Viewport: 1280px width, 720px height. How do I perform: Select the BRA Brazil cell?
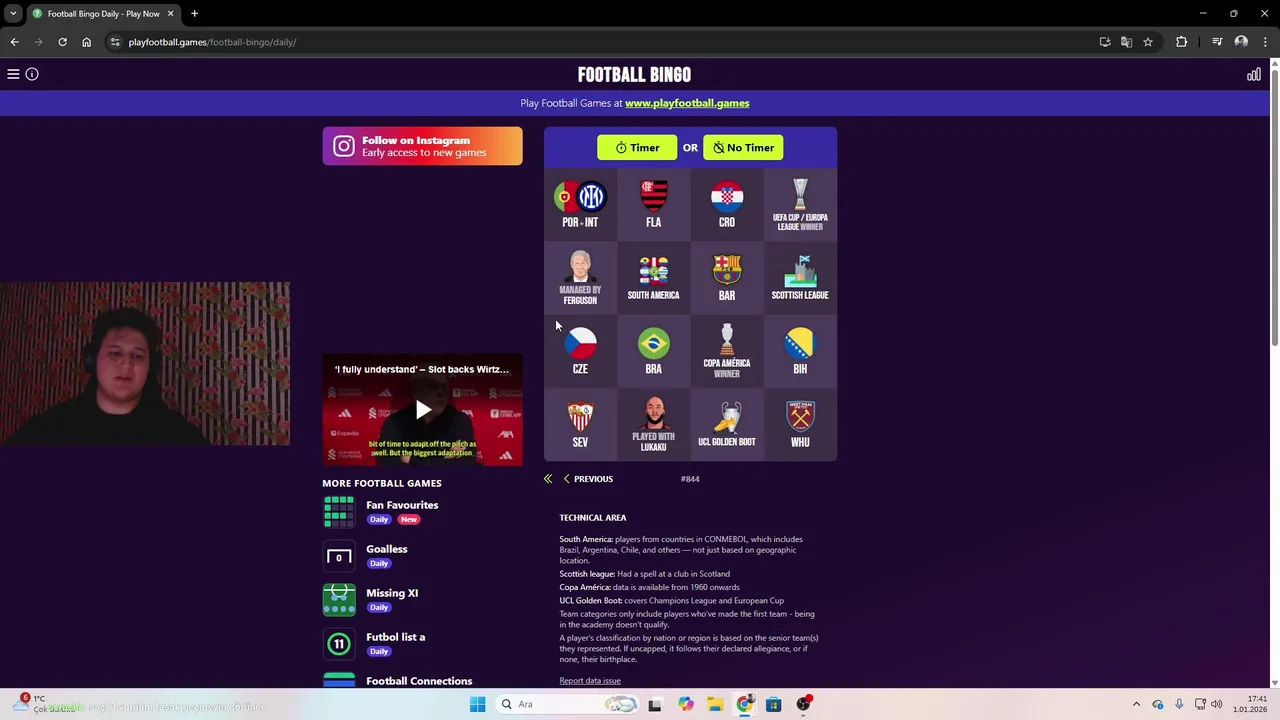(x=654, y=351)
